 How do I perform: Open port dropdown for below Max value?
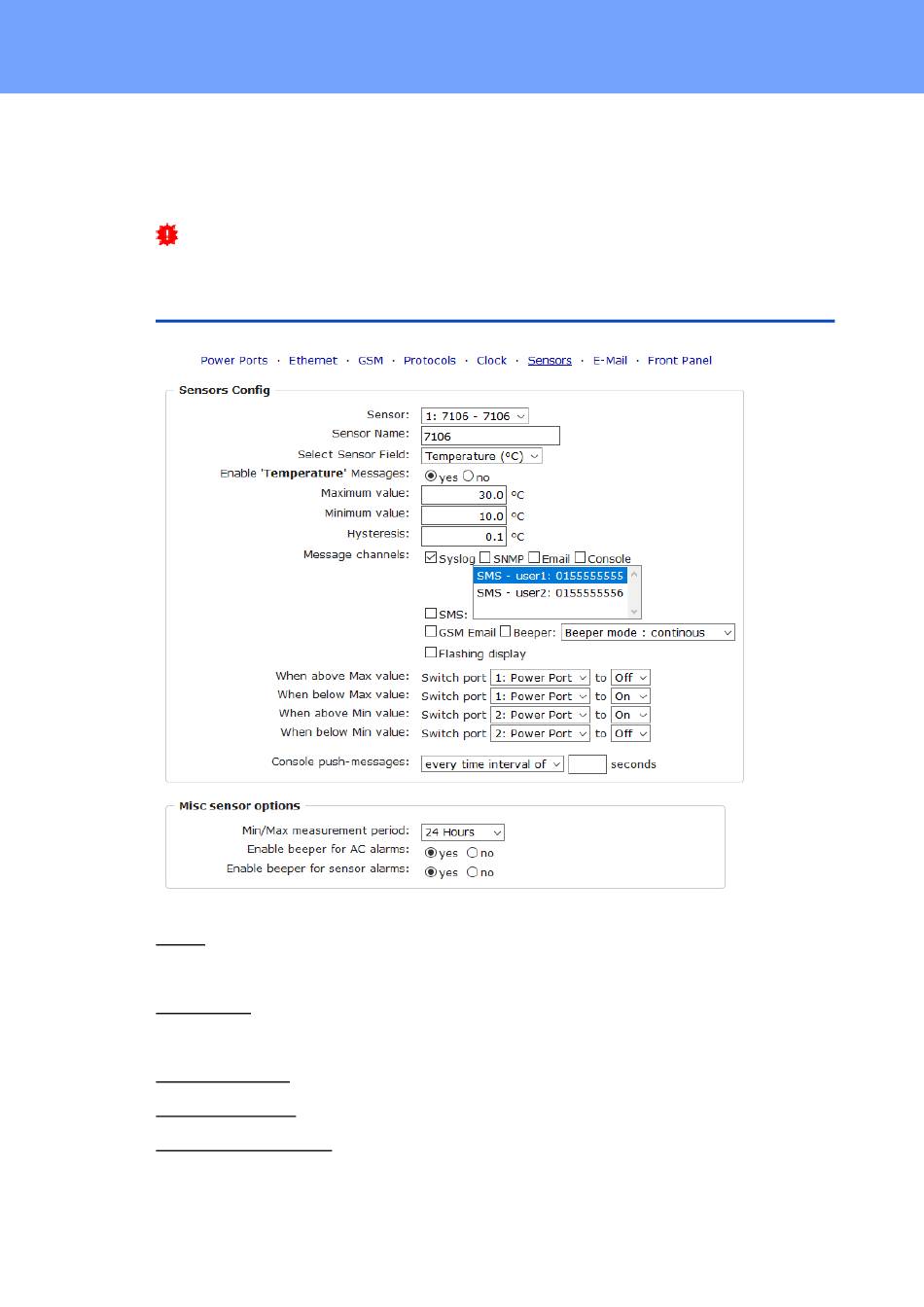coord(540,696)
